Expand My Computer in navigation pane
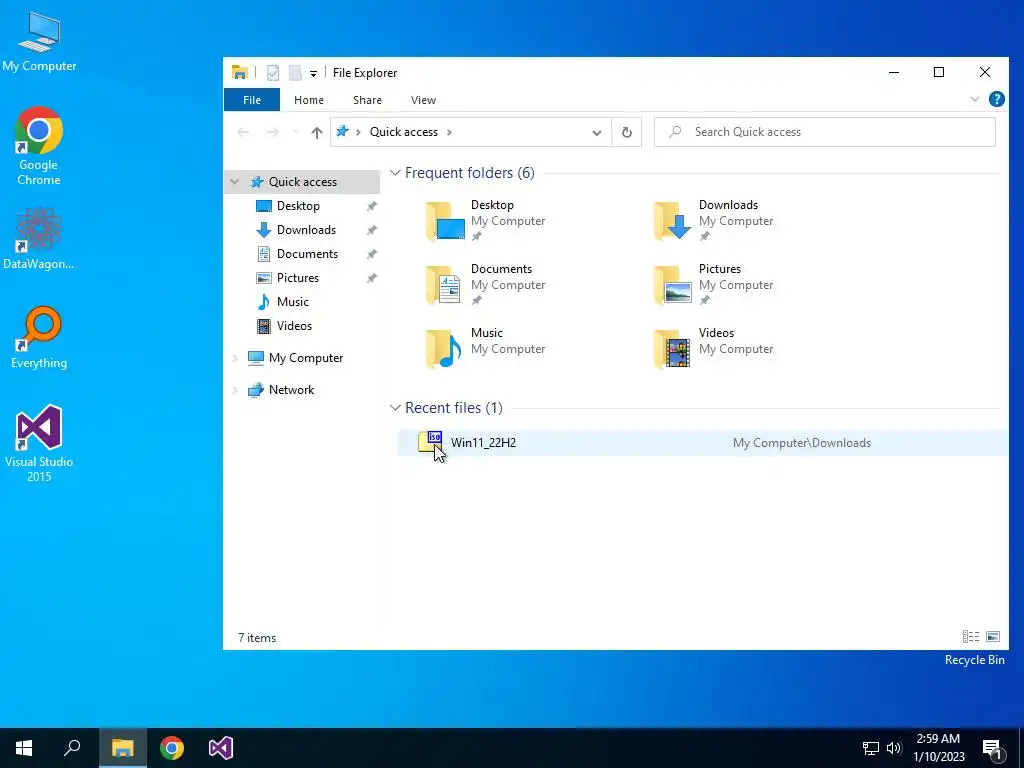Screen dimensions: 1024x768 click(234, 358)
